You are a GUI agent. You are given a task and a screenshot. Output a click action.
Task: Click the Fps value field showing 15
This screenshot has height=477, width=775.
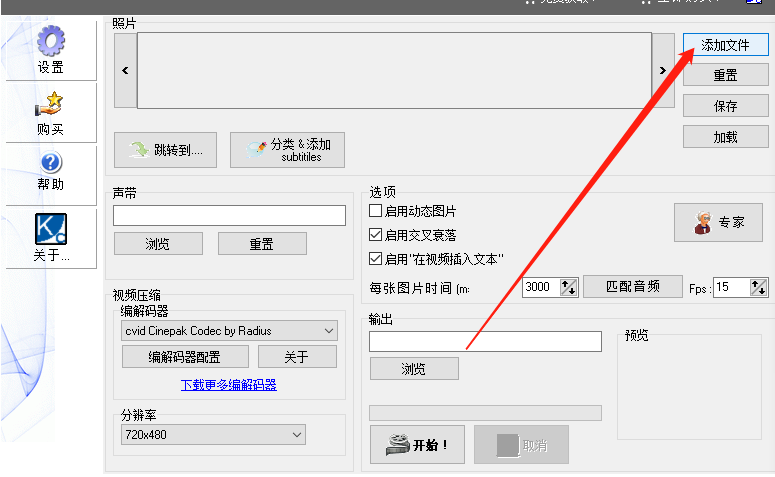(x=732, y=287)
